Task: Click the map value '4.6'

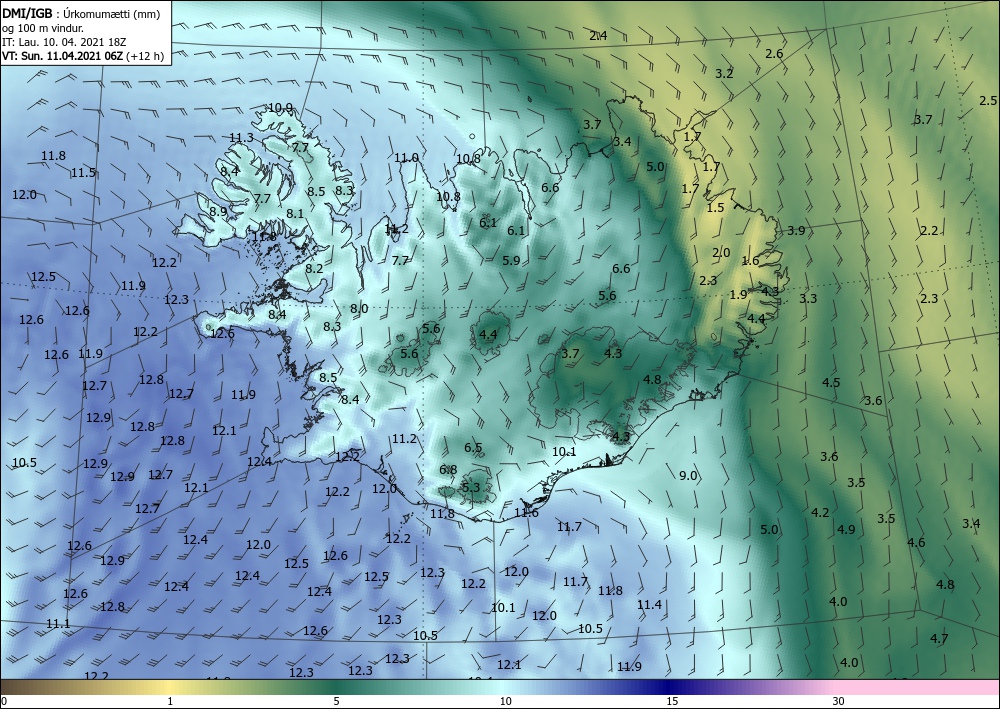Action: 916,543
